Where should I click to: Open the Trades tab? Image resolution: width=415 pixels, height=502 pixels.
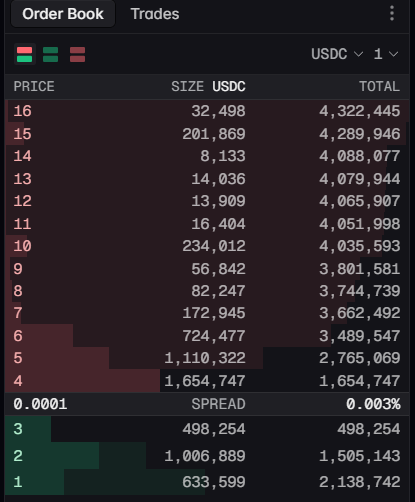(x=155, y=14)
